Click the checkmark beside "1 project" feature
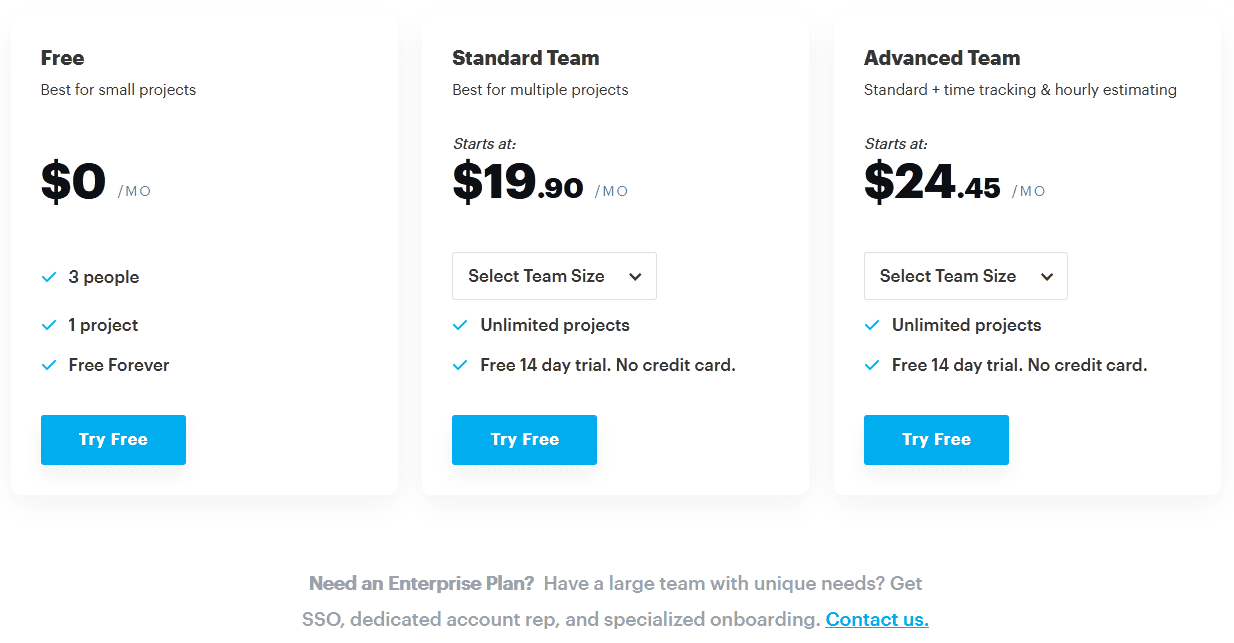This screenshot has width=1234, height=643. (x=49, y=325)
